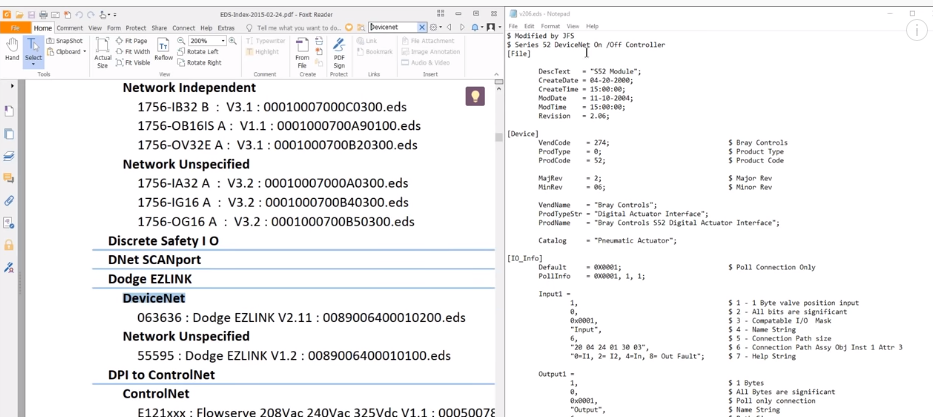Toggle Fit Page view mode
The image size is (933, 417).
136,41
